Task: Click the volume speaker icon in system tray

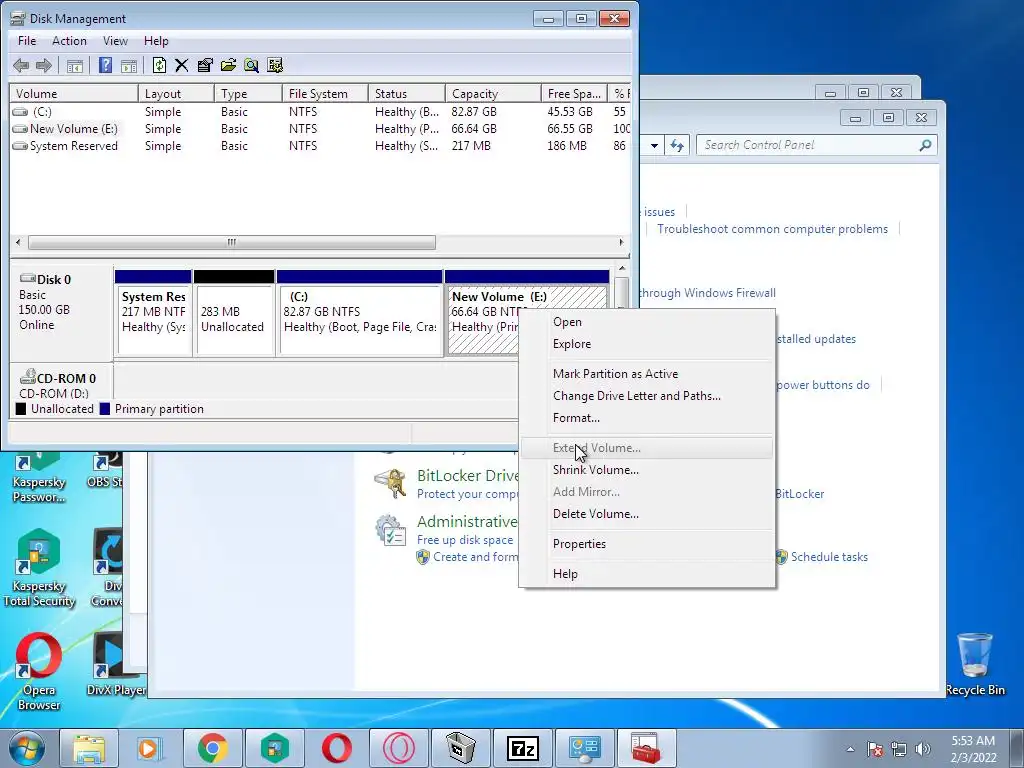Action: 923,749
